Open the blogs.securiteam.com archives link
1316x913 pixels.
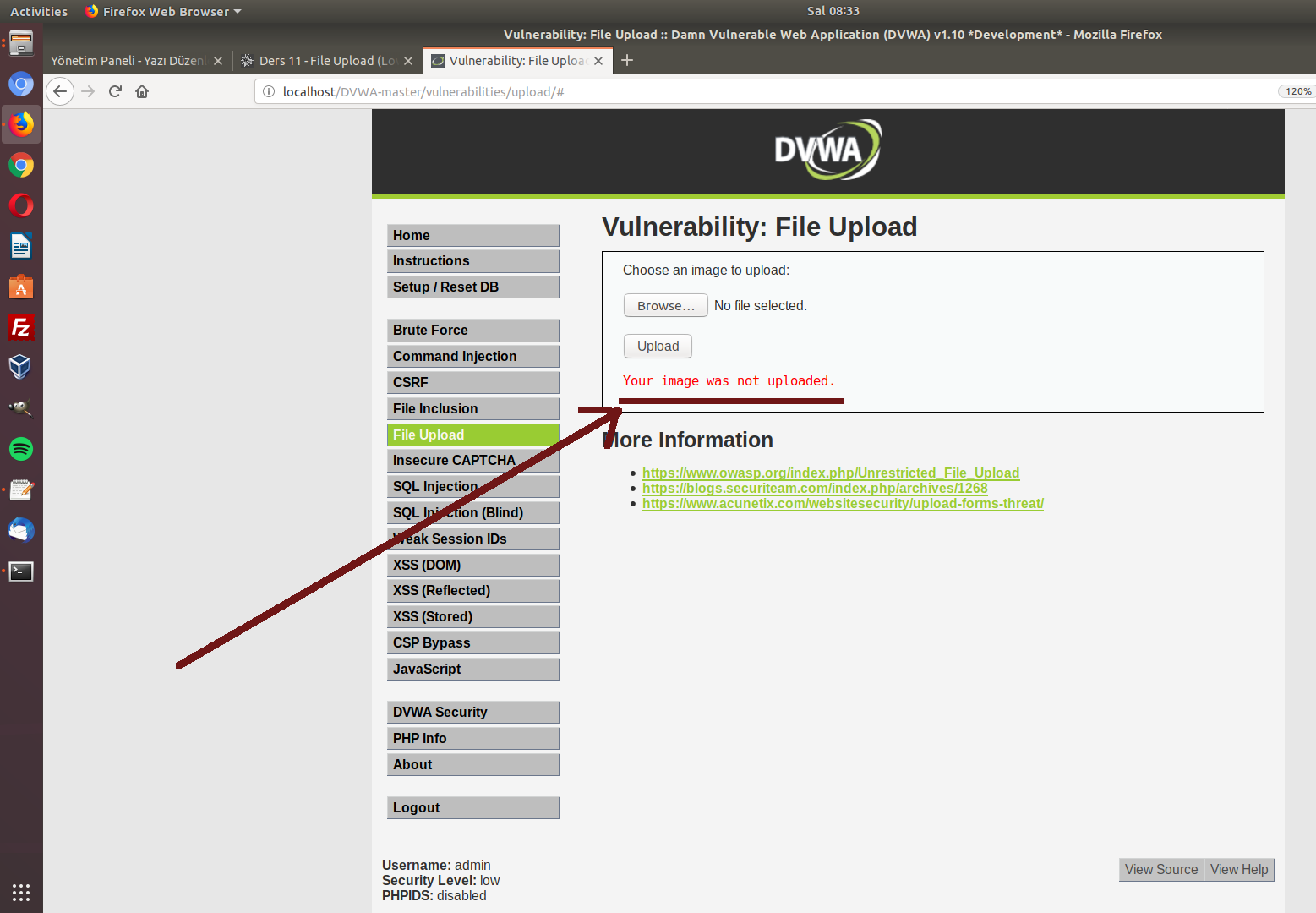pos(815,488)
